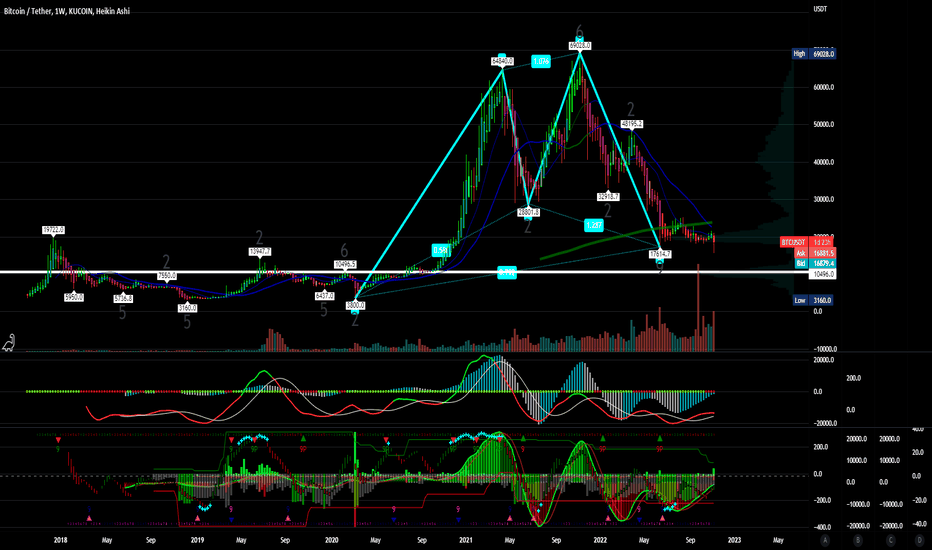Click the 5736.8 pivot label
The height and width of the screenshot is (550, 932).
pos(122,298)
